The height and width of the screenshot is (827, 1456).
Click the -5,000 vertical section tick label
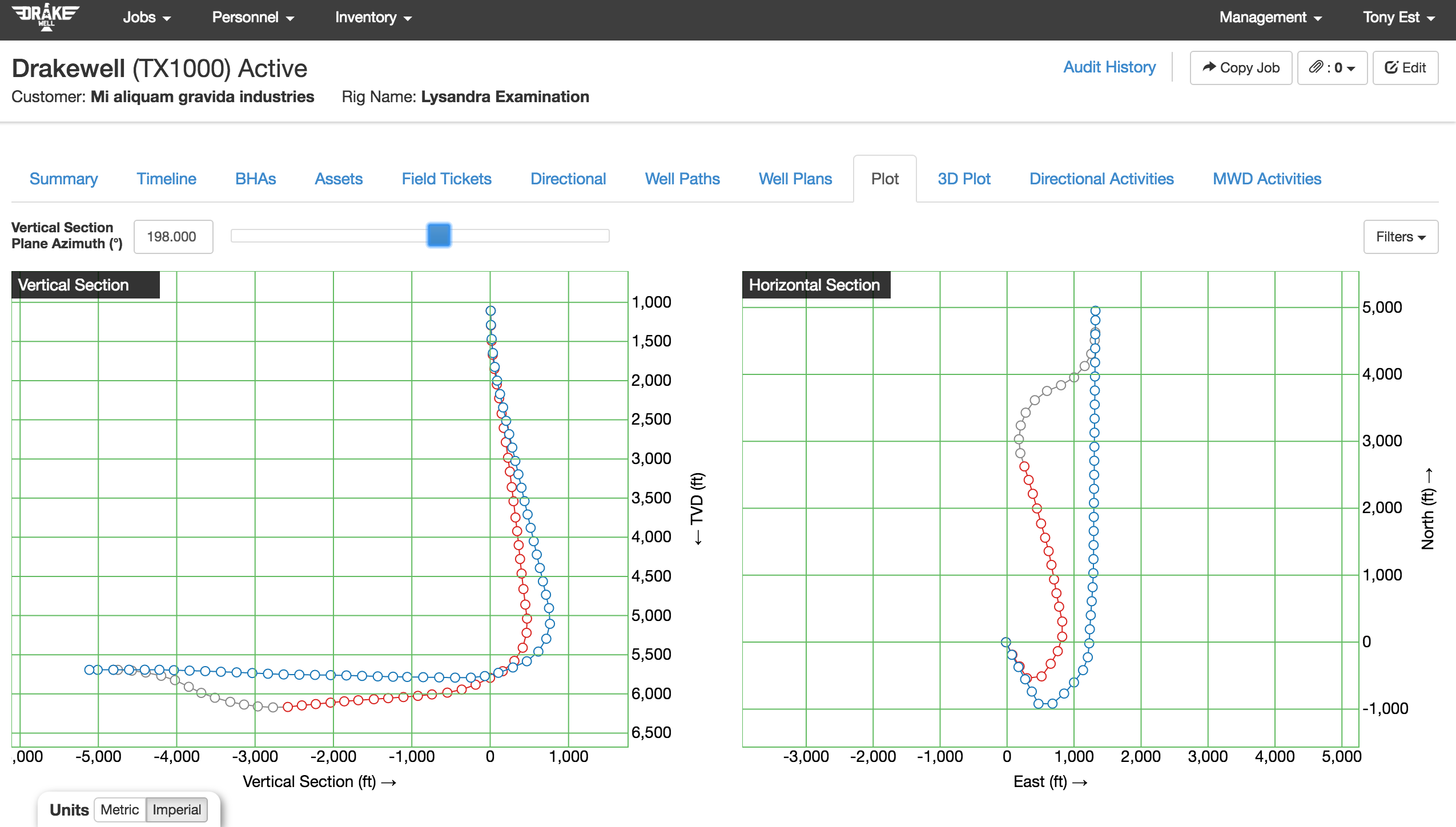point(98,757)
